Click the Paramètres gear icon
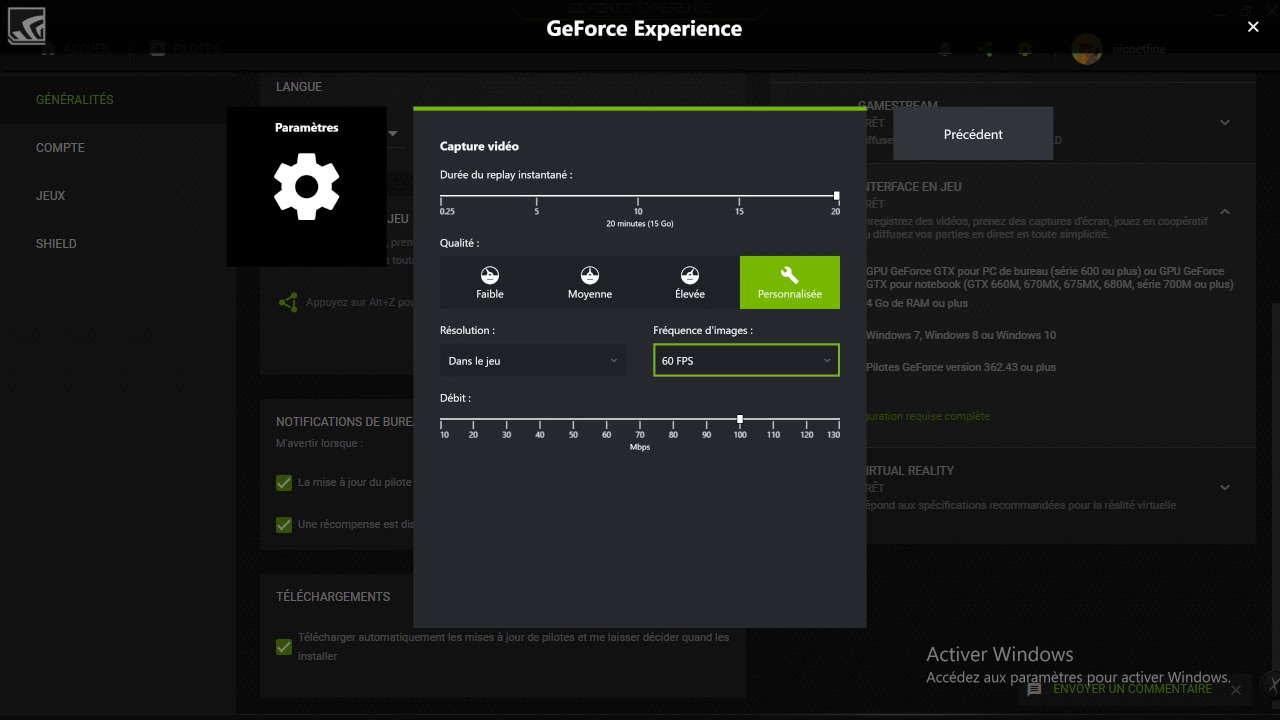The image size is (1280, 720). (306, 186)
